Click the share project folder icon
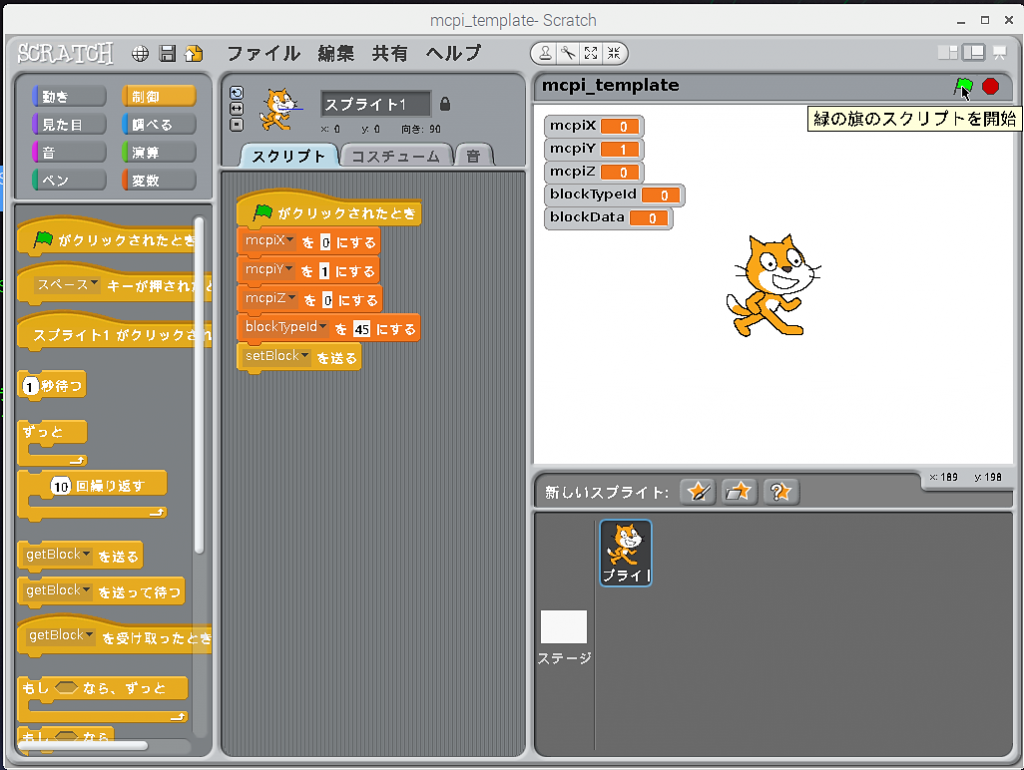Screen dimensions: 1024x770 [194, 54]
